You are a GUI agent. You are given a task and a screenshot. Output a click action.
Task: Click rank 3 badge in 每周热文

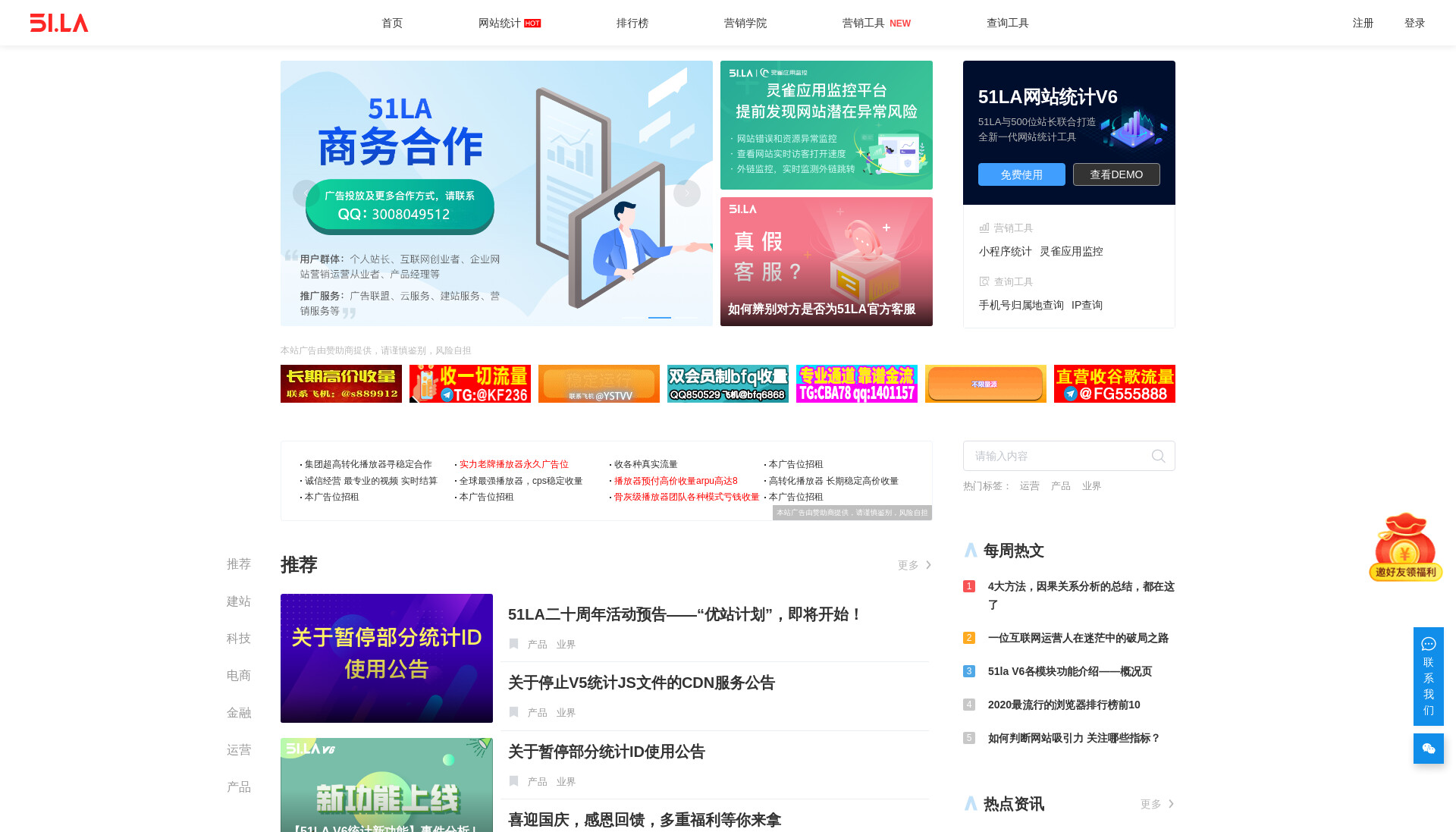tap(969, 671)
